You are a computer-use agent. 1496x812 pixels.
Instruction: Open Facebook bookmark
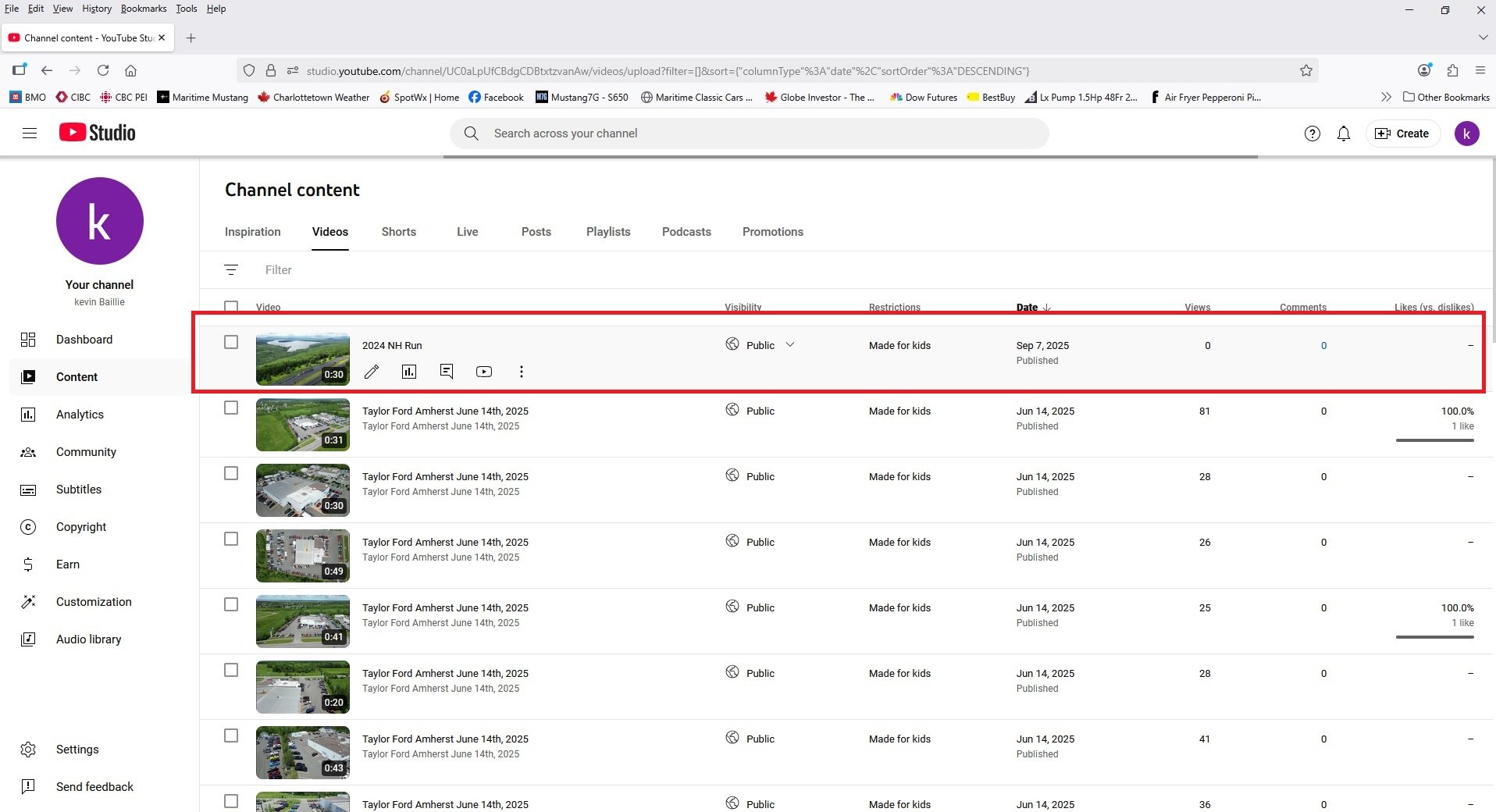pos(497,97)
